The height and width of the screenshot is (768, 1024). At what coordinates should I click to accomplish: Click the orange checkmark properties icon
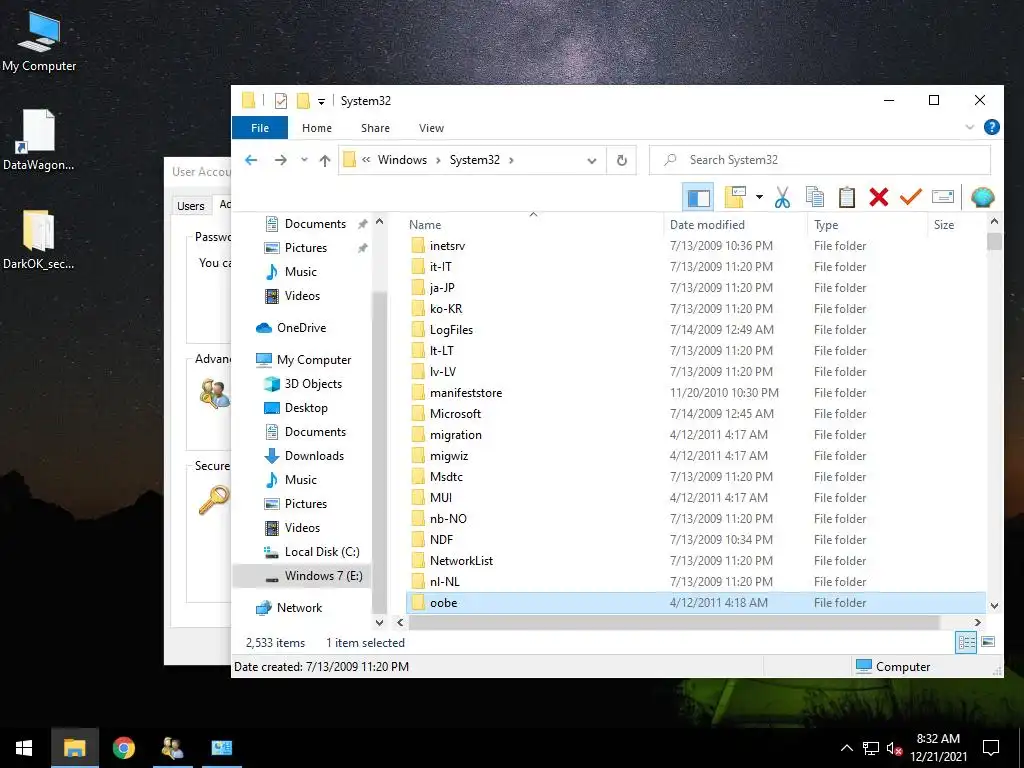point(910,196)
